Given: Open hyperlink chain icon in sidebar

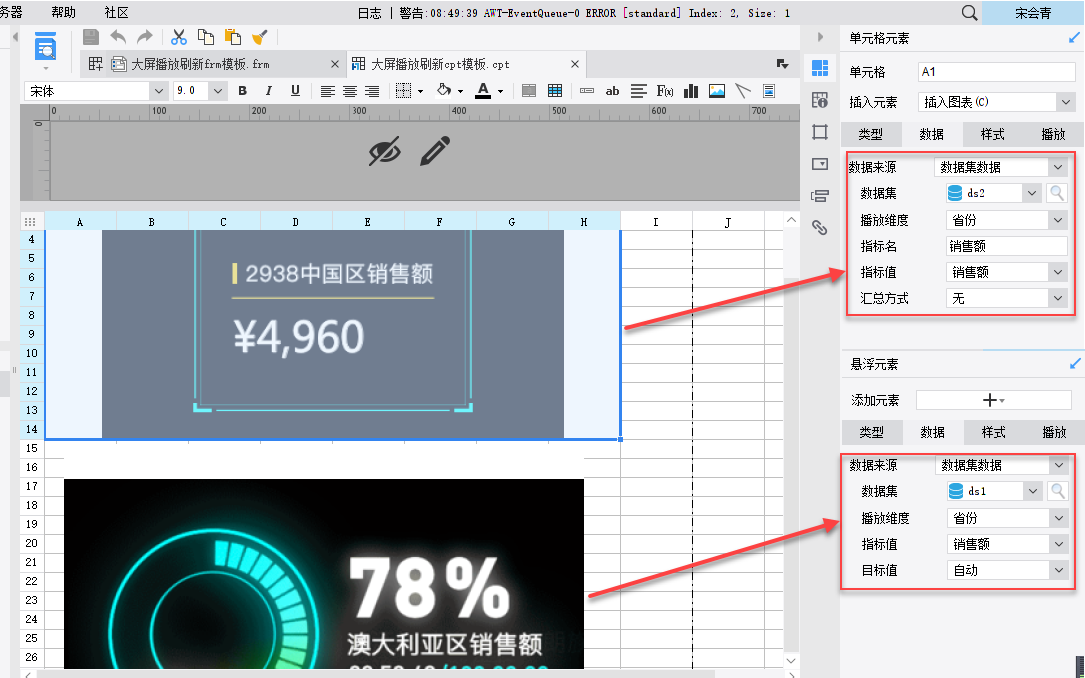Looking at the screenshot, I should coord(820,227).
